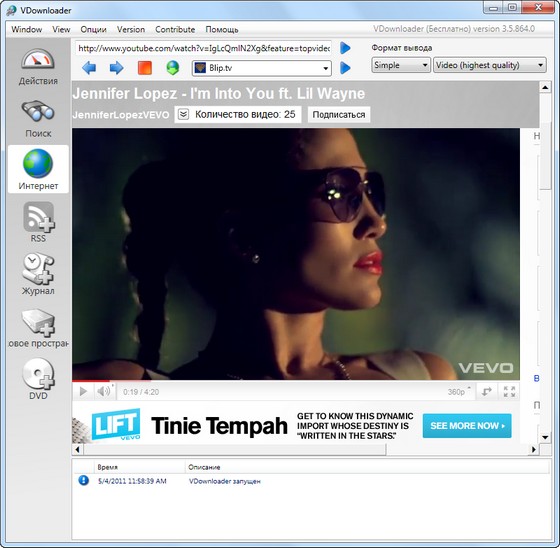Open the Поиск binoculars section
The width and height of the screenshot is (560, 548).
point(38,119)
